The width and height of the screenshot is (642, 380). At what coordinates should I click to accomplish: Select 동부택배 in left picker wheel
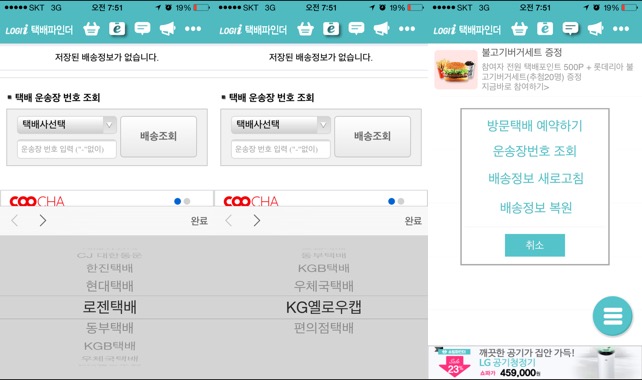[110, 328]
